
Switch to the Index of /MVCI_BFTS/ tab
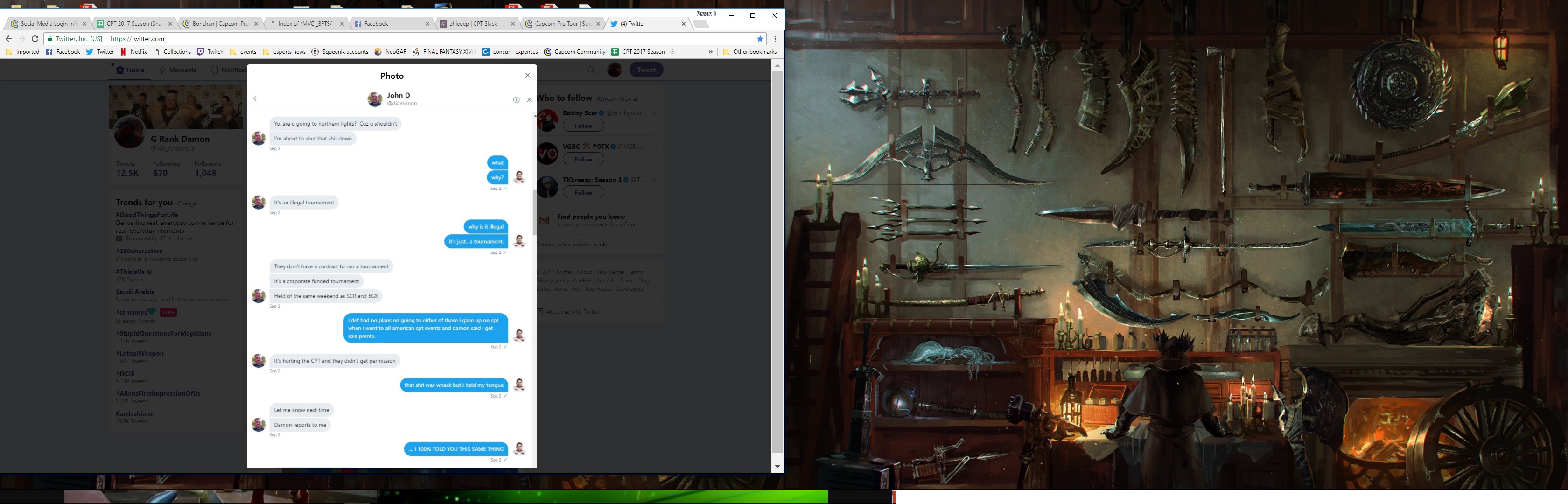(x=306, y=24)
